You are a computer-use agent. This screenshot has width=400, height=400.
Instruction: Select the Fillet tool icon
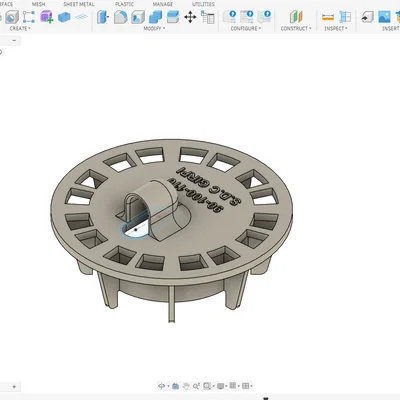120,17
